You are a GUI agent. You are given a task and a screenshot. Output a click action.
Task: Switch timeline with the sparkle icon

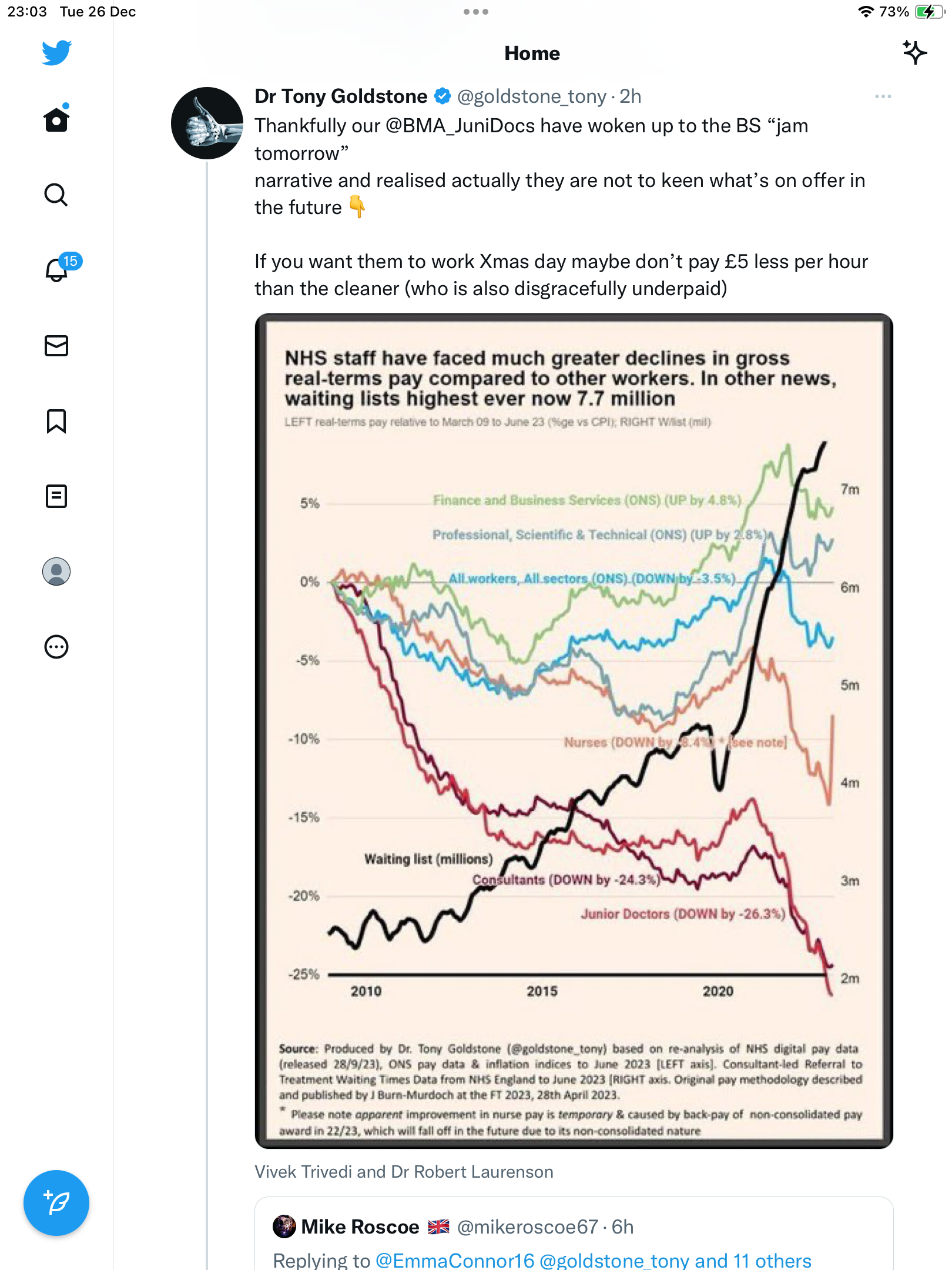click(x=914, y=53)
